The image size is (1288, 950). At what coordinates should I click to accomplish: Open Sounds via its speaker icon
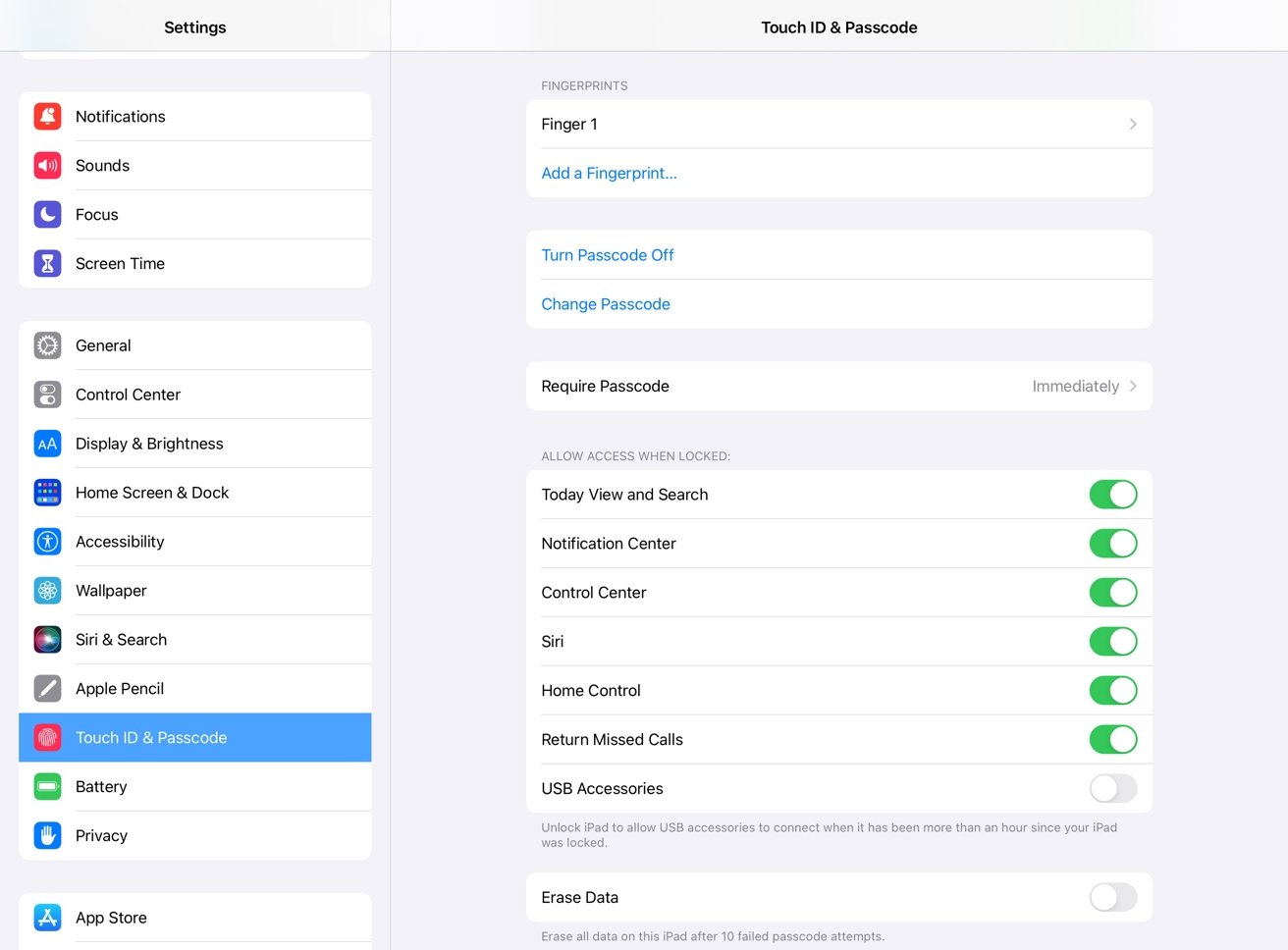click(x=47, y=166)
